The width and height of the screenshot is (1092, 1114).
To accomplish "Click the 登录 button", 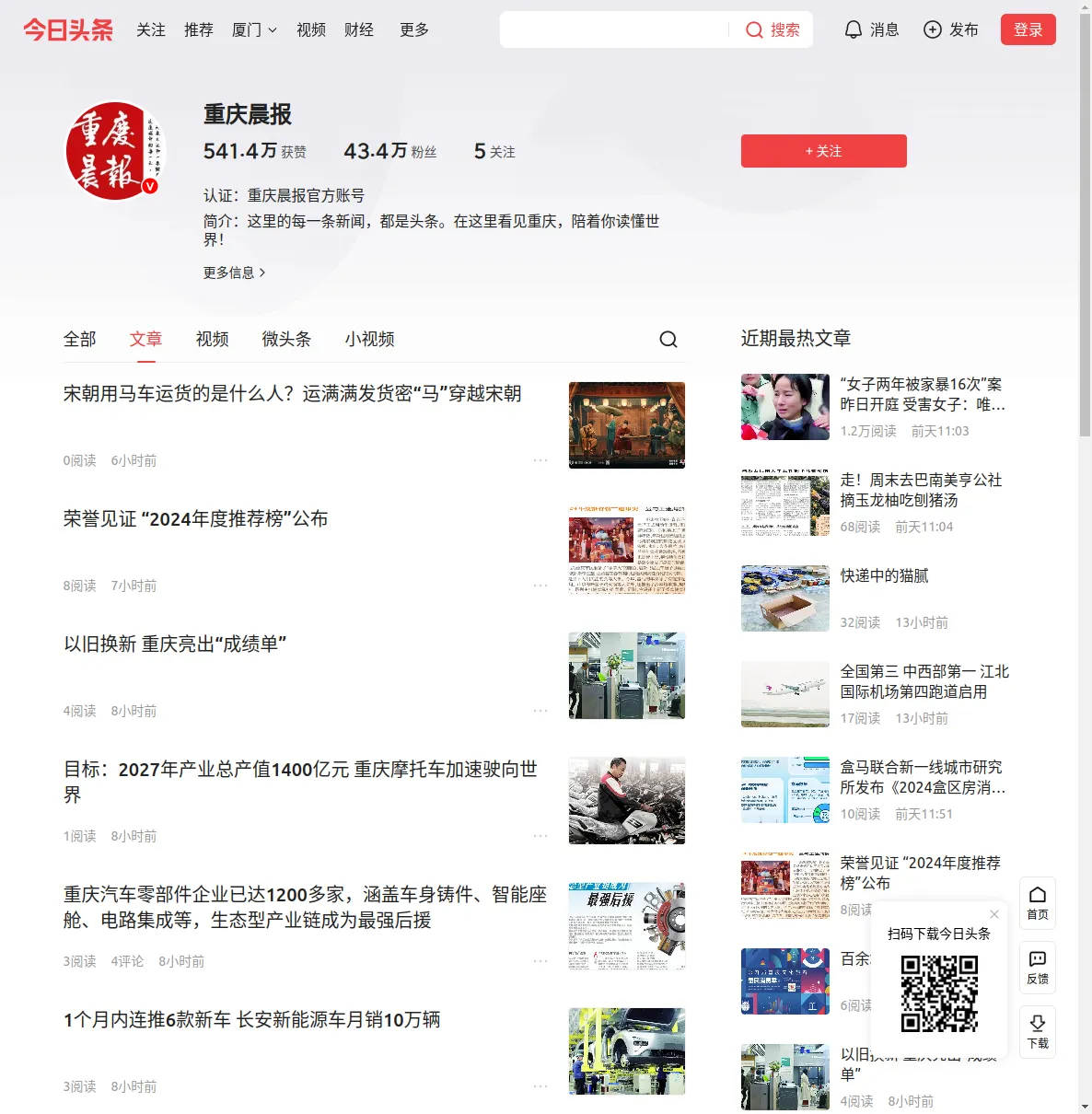I will point(1028,29).
